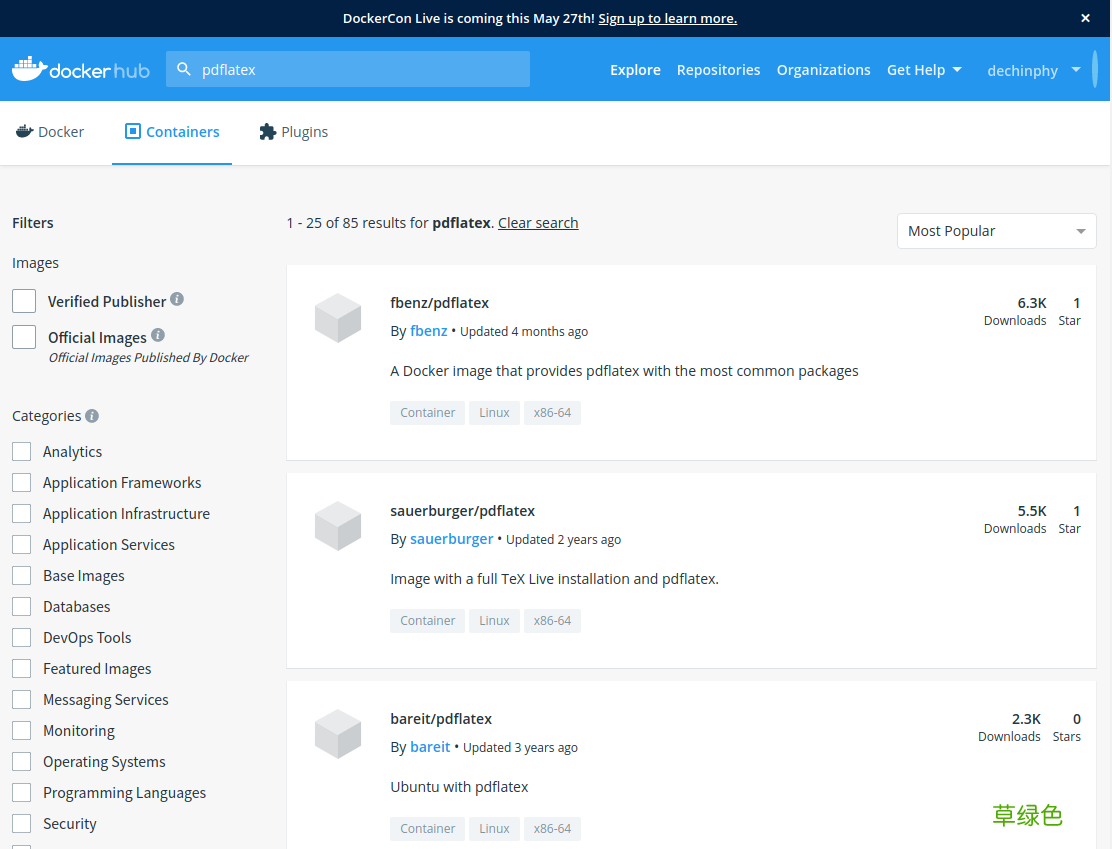Image resolution: width=1112 pixels, height=849 pixels.
Task: Enable the Verified Publisher filter
Action: coord(23,300)
